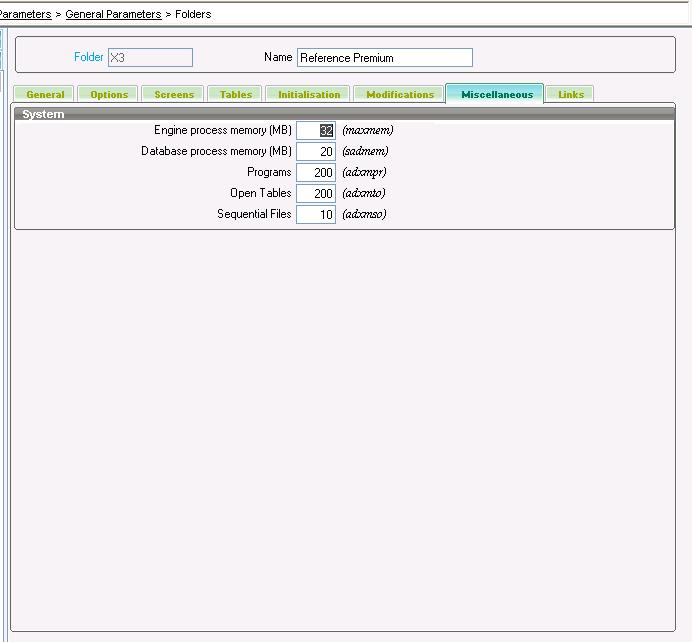Click the Name field with Reference Premium
The height and width of the screenshot is (642, 692).
(x=385, y=57)
